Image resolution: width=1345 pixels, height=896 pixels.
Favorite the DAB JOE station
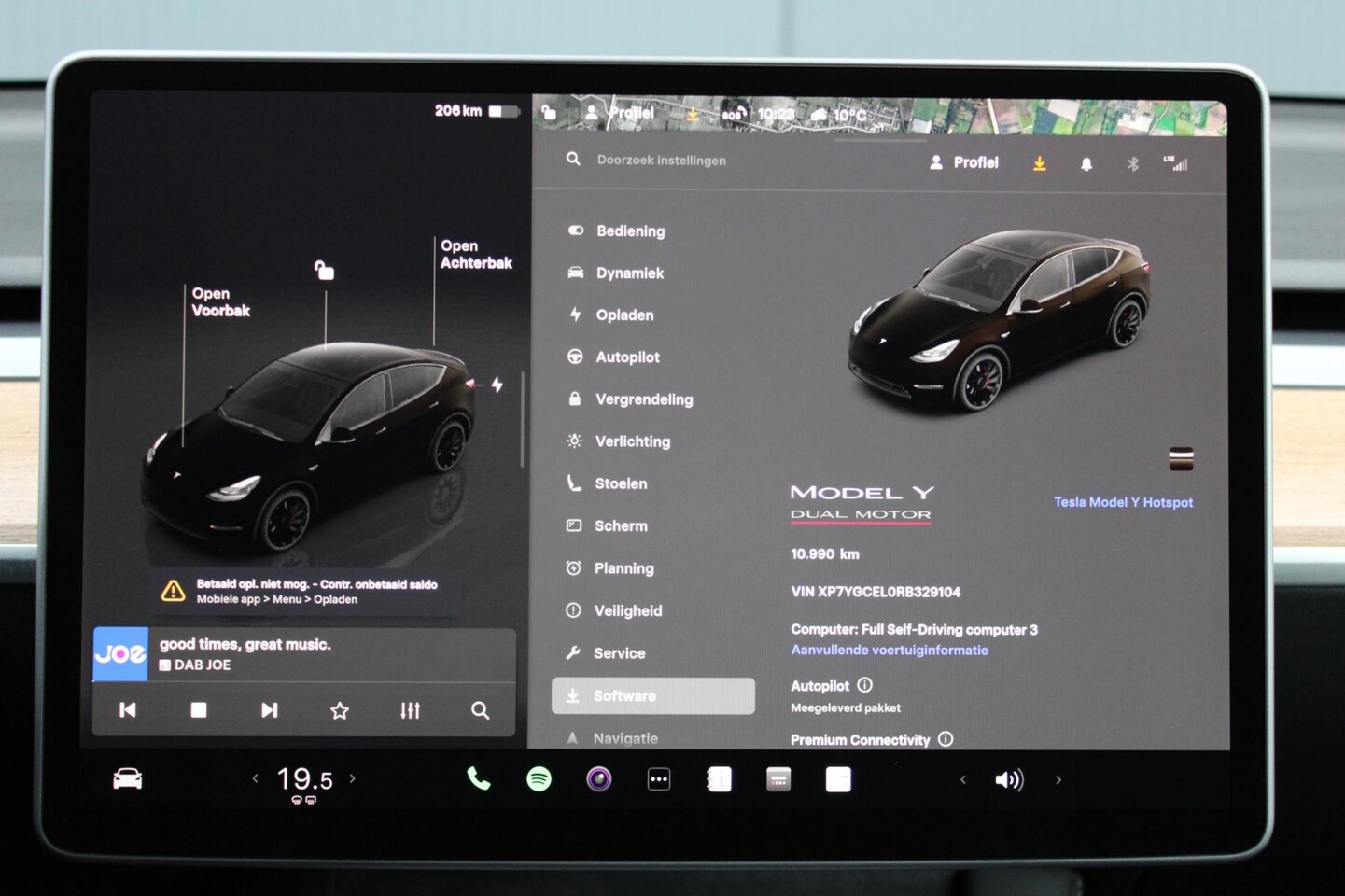tap(340, 710)
